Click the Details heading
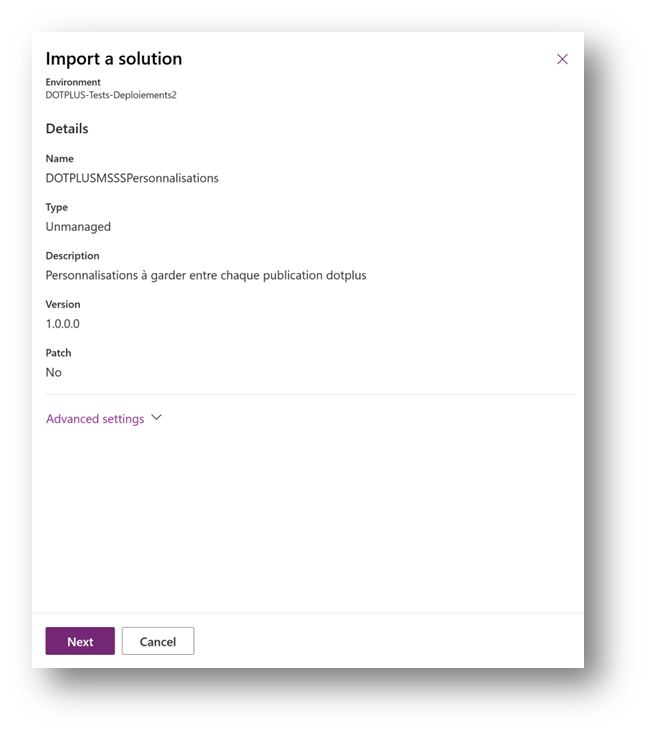 pyautogui.click(x=67, y=129)
